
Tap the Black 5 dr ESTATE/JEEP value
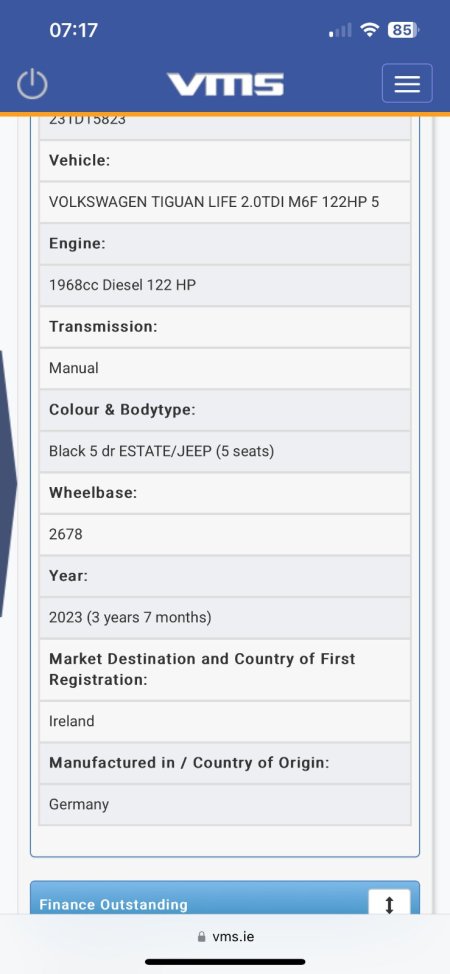tap(162, 451)
